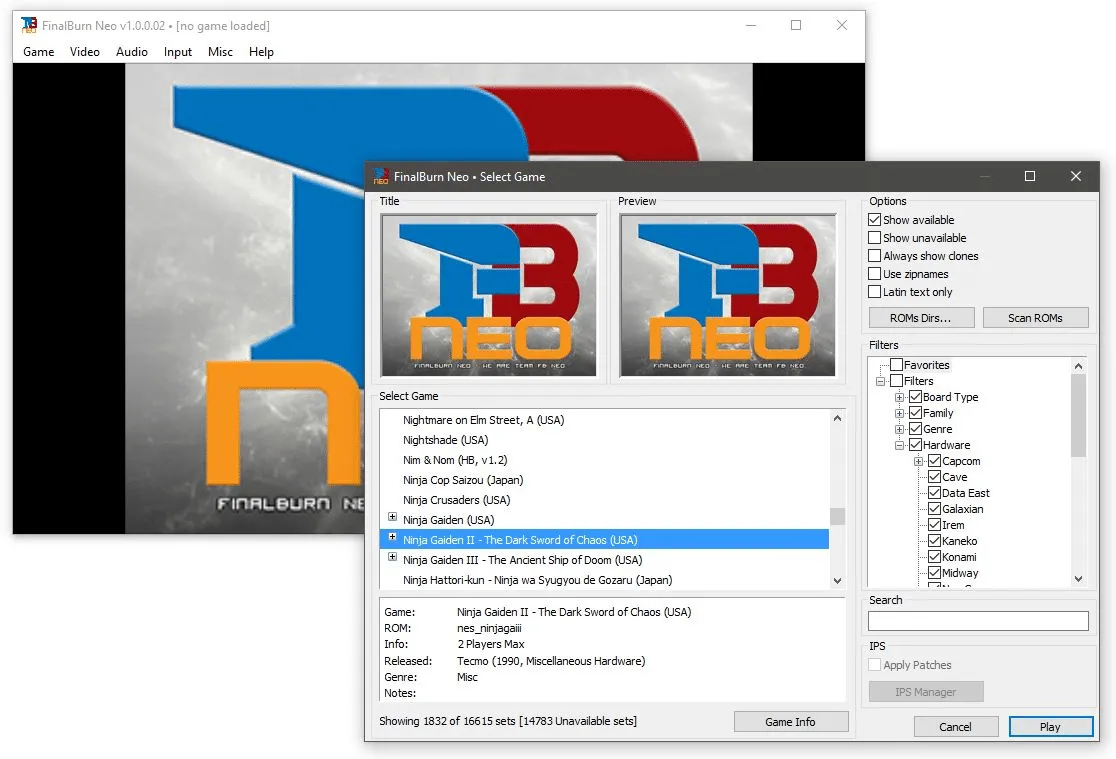Expand Ninja Gaiden (USA) clone list

pos(392,519)
